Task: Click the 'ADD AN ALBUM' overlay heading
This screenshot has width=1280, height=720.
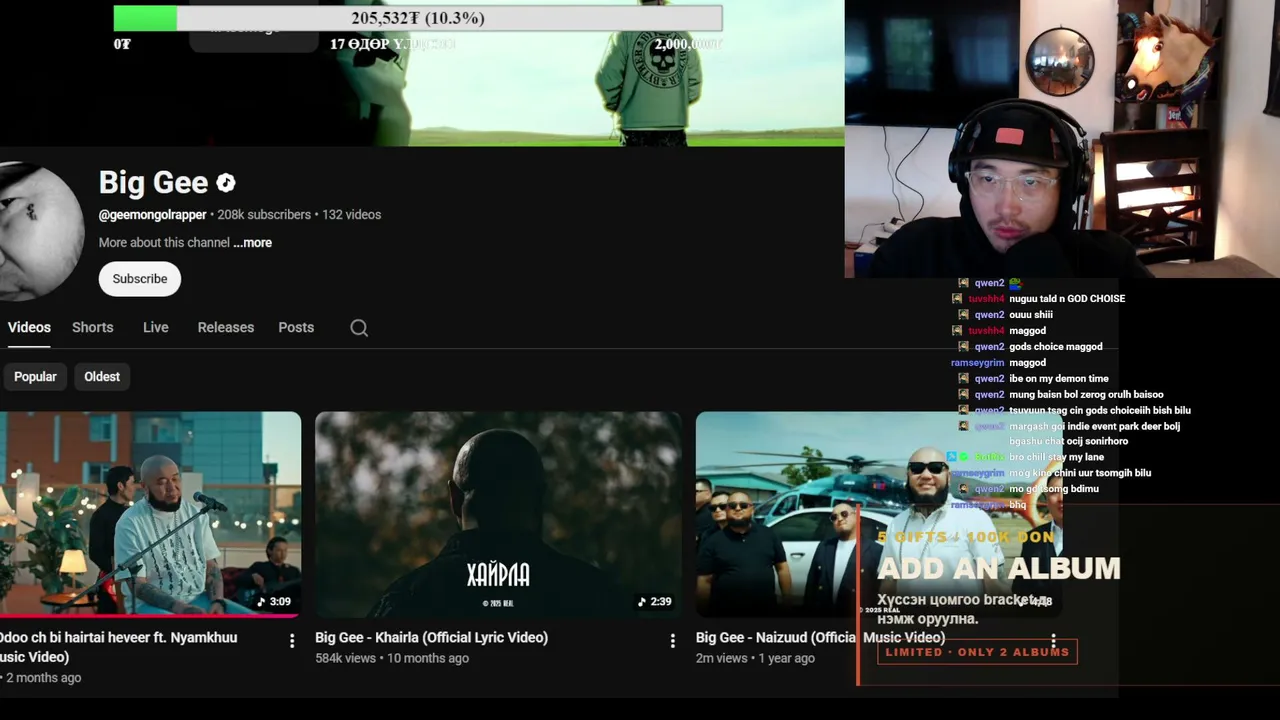Action: pos(999,568)
